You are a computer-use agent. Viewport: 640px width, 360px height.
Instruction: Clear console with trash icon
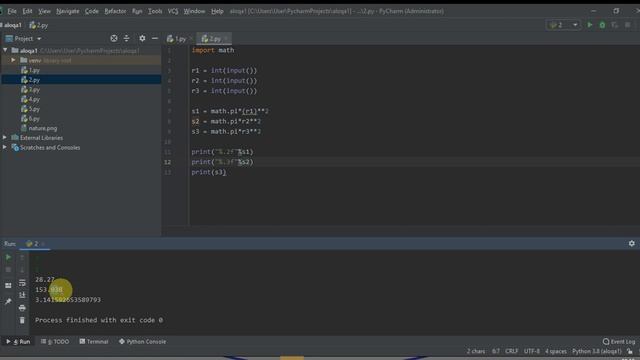[x=22, y=320]
